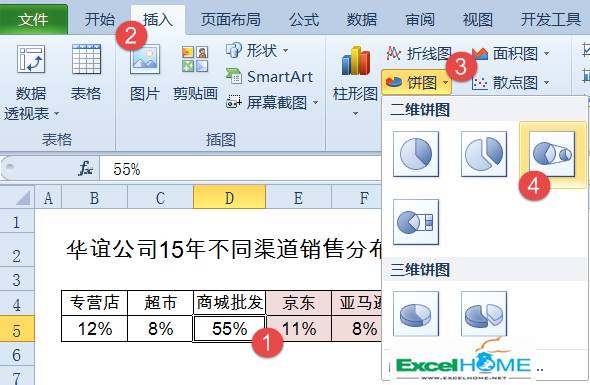Click the 折线图 line chart button
Image resolution: width=590 pixels, height=385 pixels.
click(418, 53)
